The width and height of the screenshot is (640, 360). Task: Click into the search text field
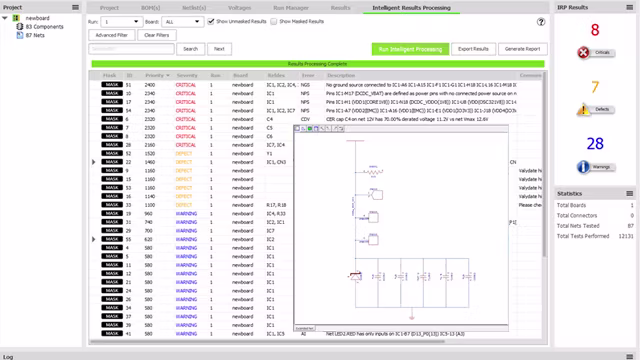pyautogui.click(x=131, y=49)
